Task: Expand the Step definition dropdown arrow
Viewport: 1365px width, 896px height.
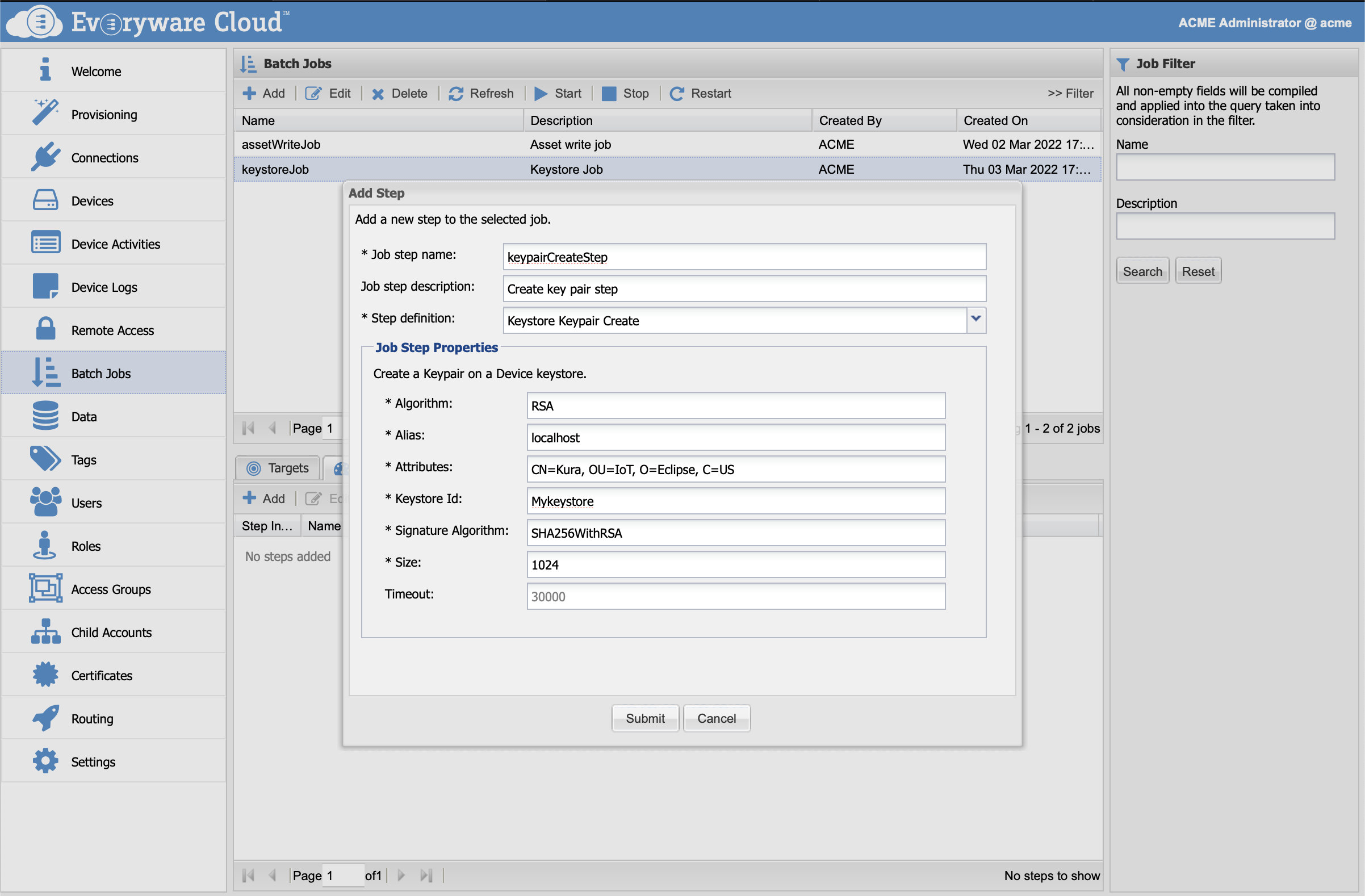Action: [x=976, y=320]
